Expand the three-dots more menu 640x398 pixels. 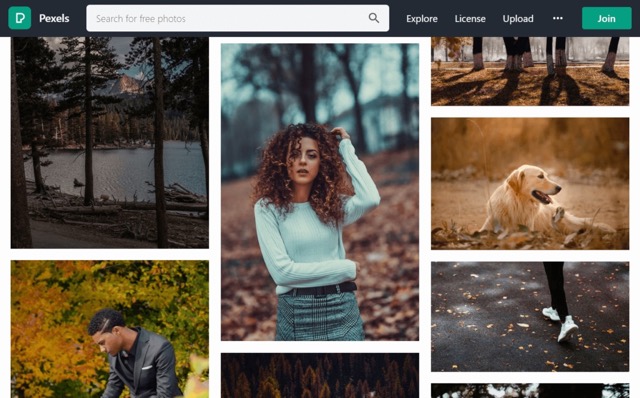[558, 18]
